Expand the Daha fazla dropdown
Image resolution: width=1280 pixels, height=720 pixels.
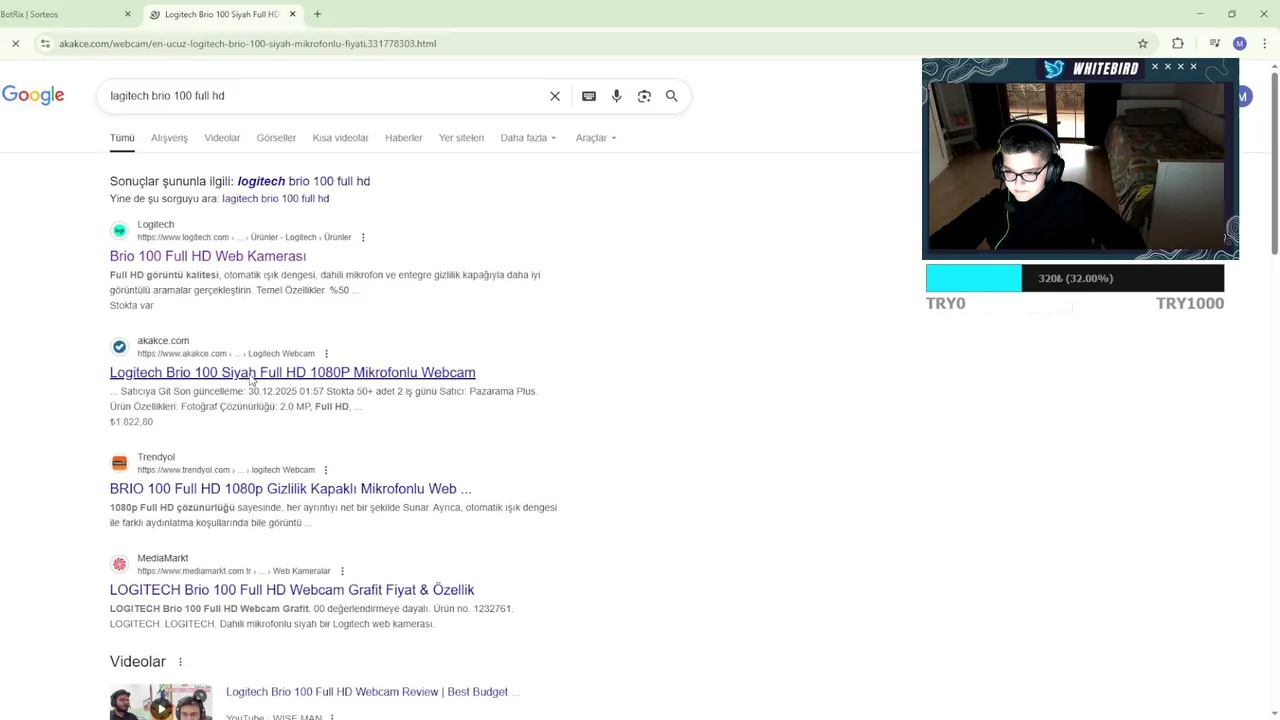coord(528,138)
